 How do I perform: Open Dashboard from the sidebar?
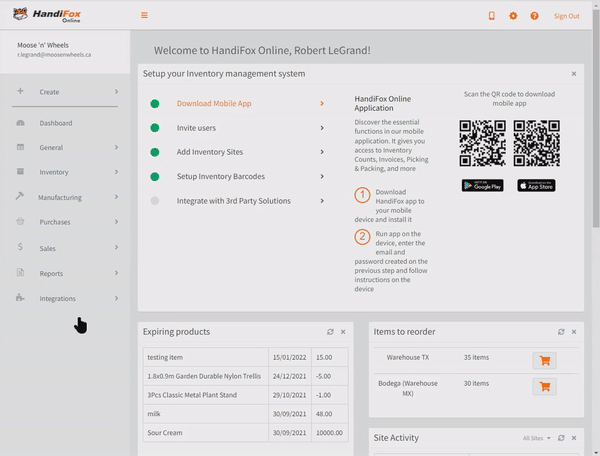click(56, 123)
